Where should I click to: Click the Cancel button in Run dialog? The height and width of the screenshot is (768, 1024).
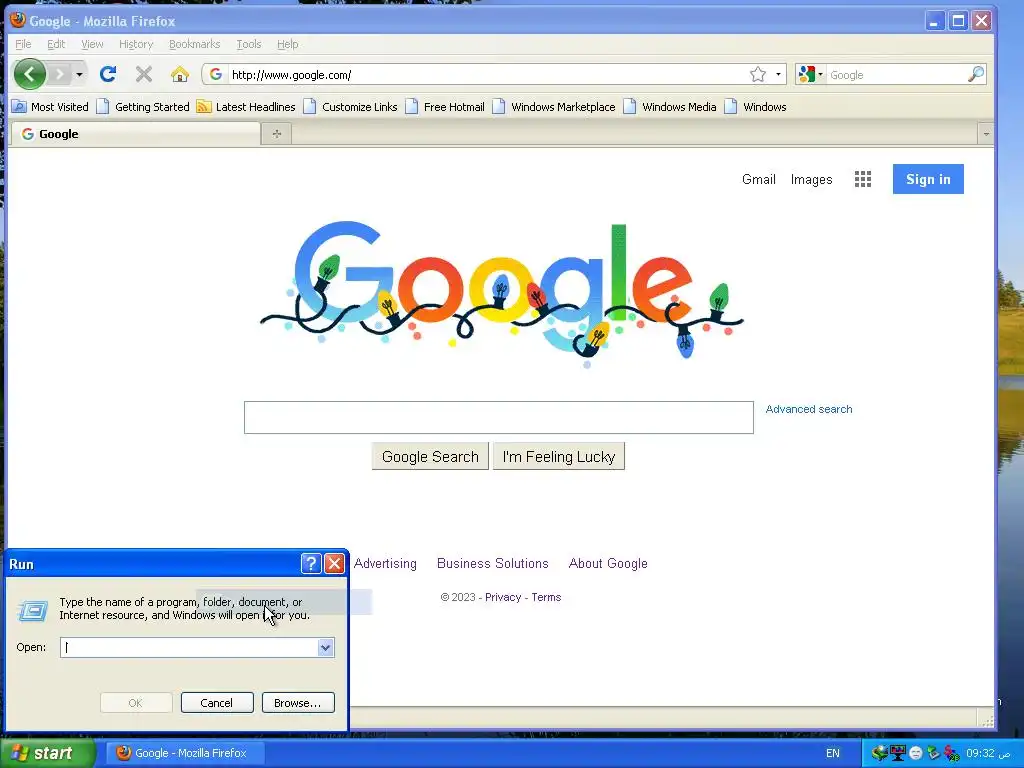(x=217, y=703)
